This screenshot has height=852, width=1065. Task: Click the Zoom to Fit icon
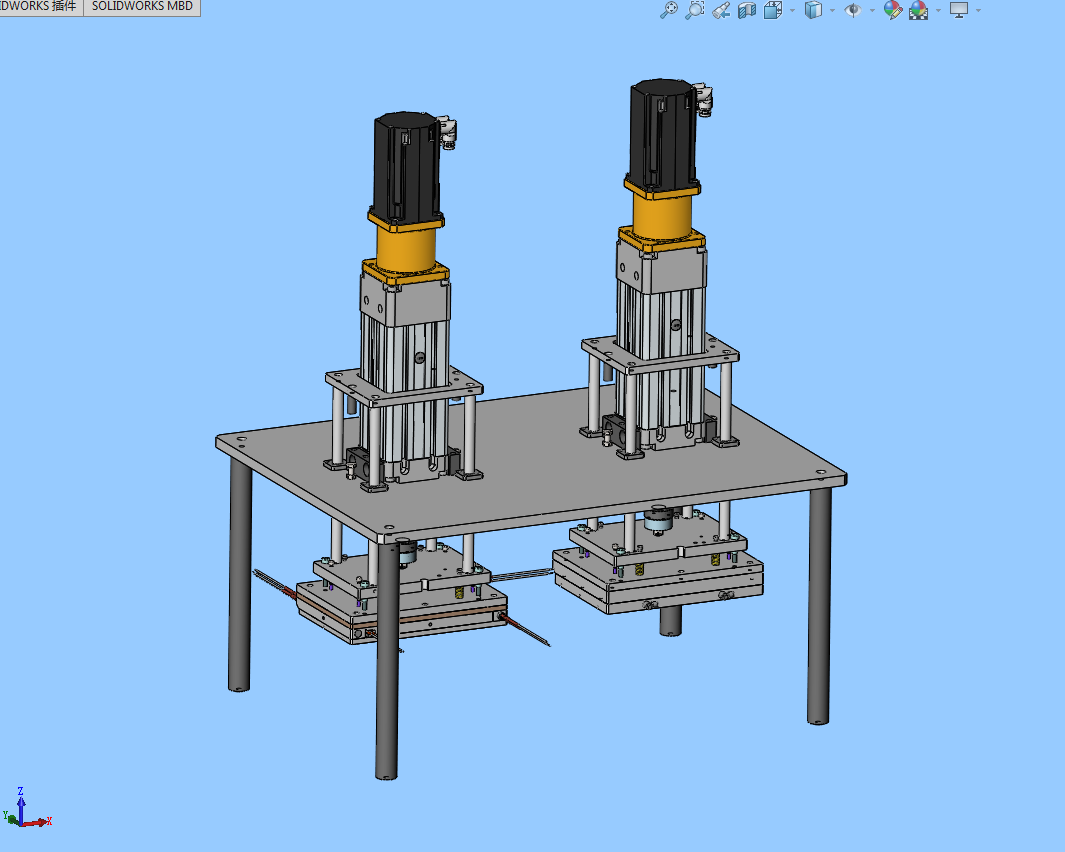[669, 10]
